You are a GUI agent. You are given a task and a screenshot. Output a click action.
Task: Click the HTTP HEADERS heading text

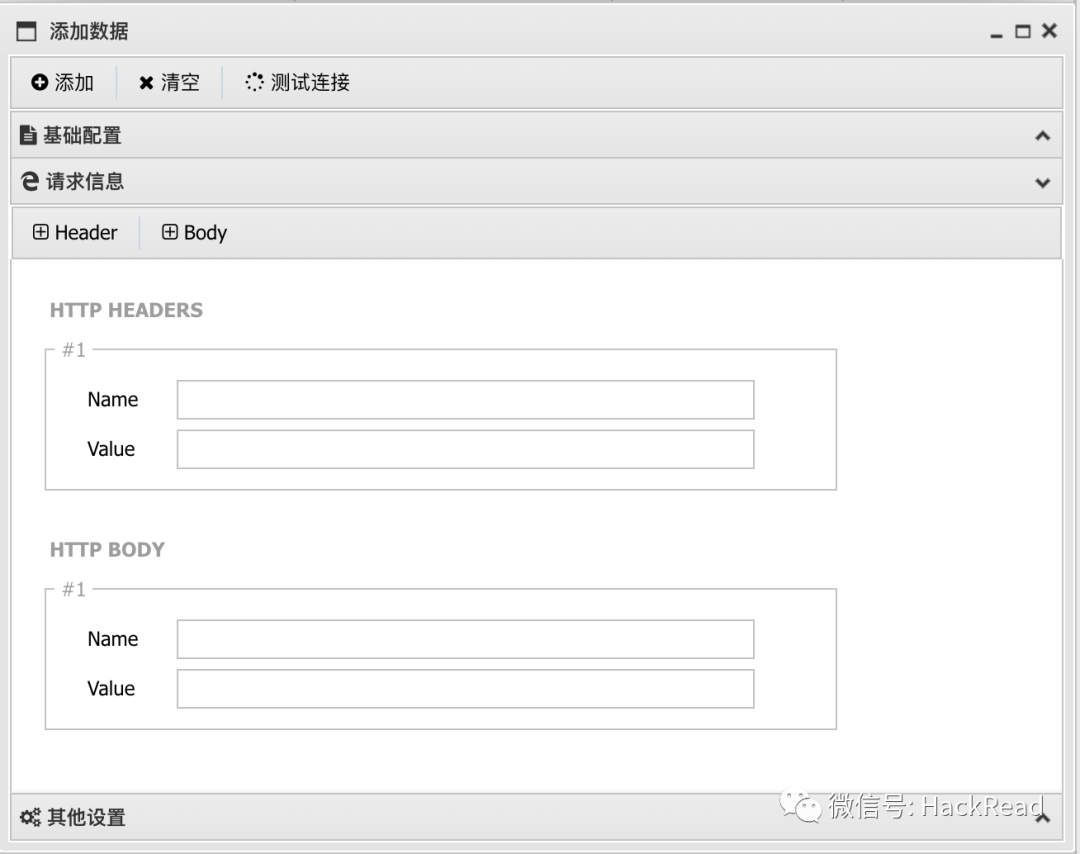pos(126,310)
